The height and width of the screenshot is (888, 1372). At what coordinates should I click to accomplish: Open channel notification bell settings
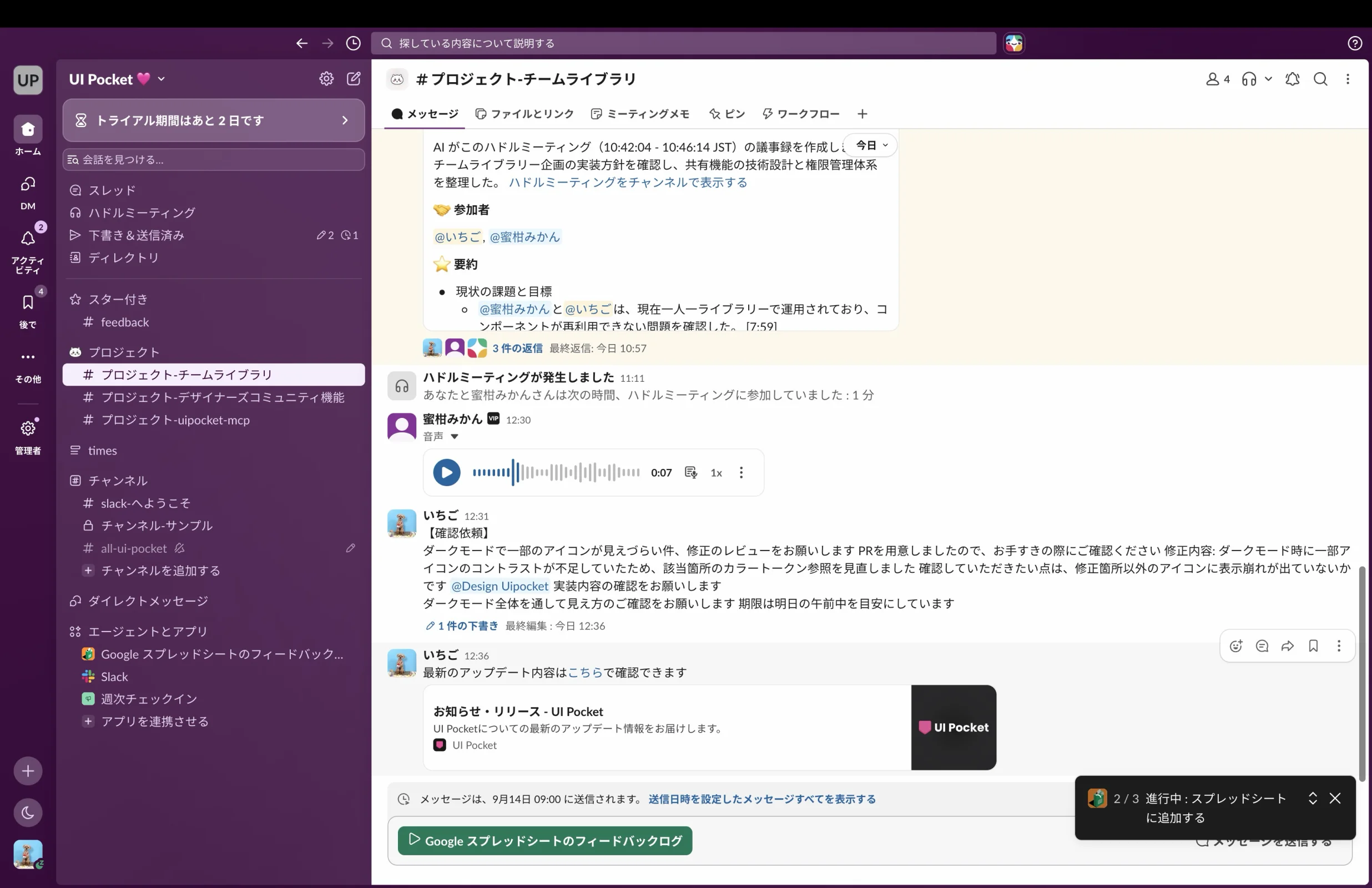click(1293, 79)
